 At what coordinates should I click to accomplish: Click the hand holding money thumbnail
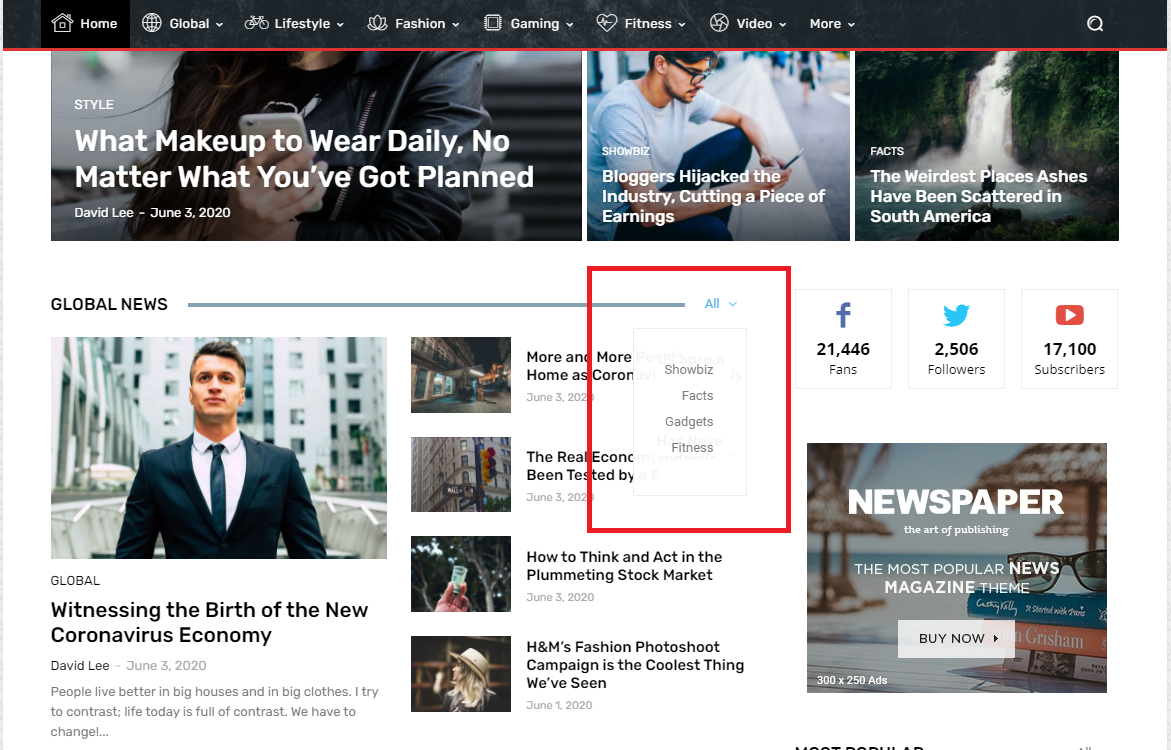click(461, 574)
